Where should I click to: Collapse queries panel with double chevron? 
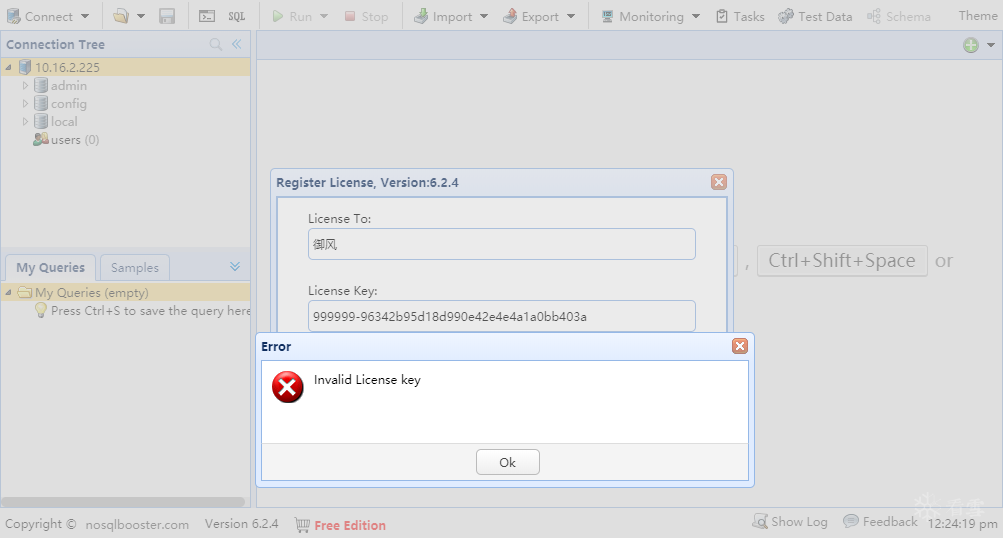click(x=235, y=266)
